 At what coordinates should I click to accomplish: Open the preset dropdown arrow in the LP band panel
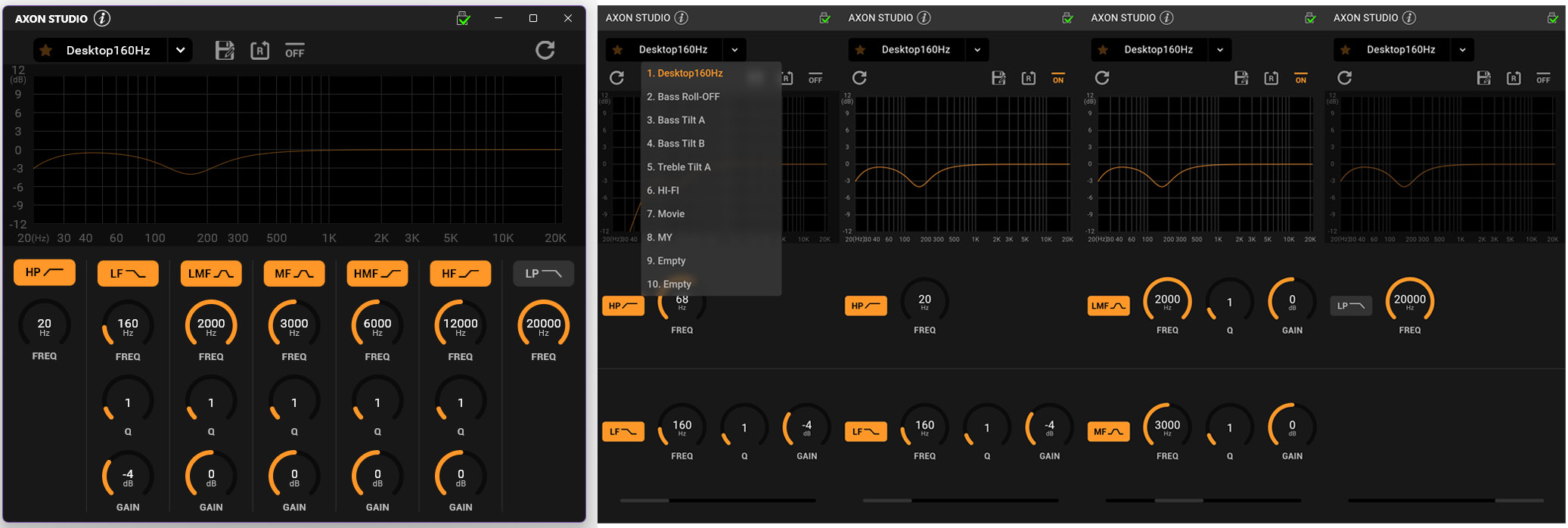tap(1463, 50)
